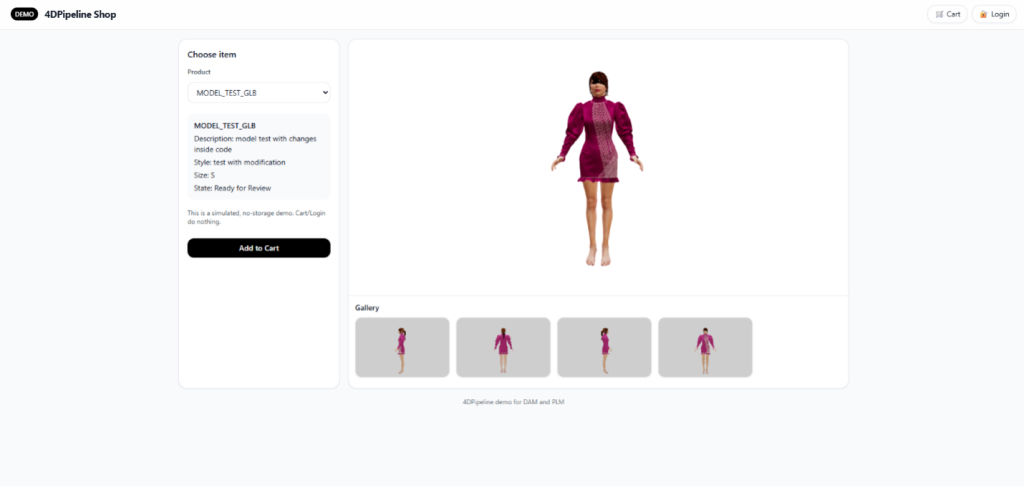Add the item with Add to Cart
This screenshot has height=490, width=1024.
coord(259,248)
